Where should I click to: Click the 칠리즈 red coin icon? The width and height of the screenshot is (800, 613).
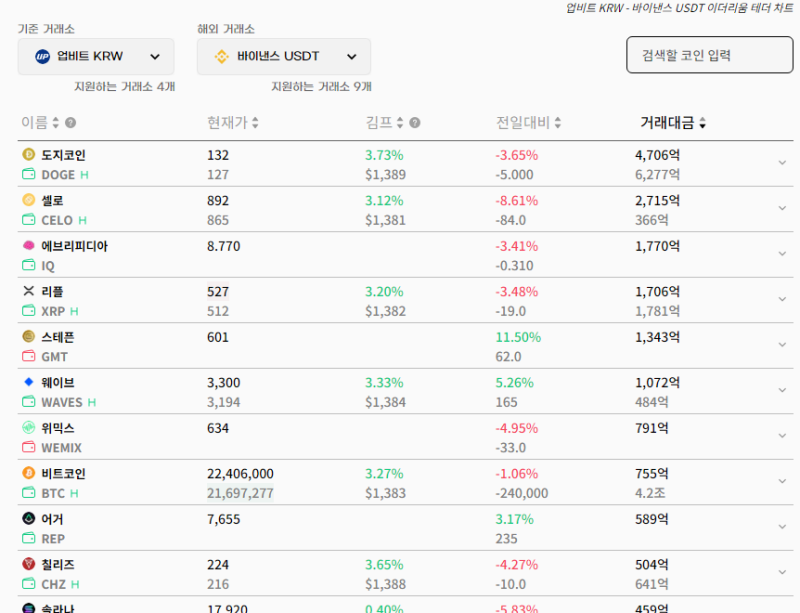tap(29, 564)
